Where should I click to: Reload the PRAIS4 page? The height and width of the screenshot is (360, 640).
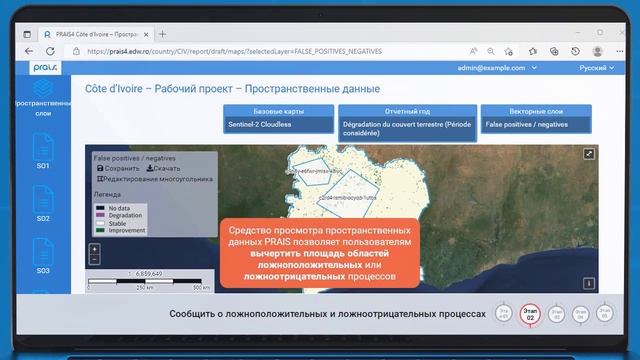click(x=50, y=51)
